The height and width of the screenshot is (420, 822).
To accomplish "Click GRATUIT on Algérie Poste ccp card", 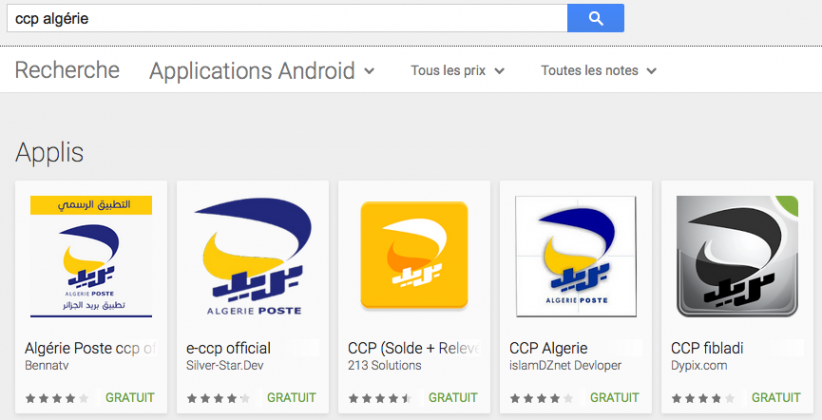I will 129,398.
